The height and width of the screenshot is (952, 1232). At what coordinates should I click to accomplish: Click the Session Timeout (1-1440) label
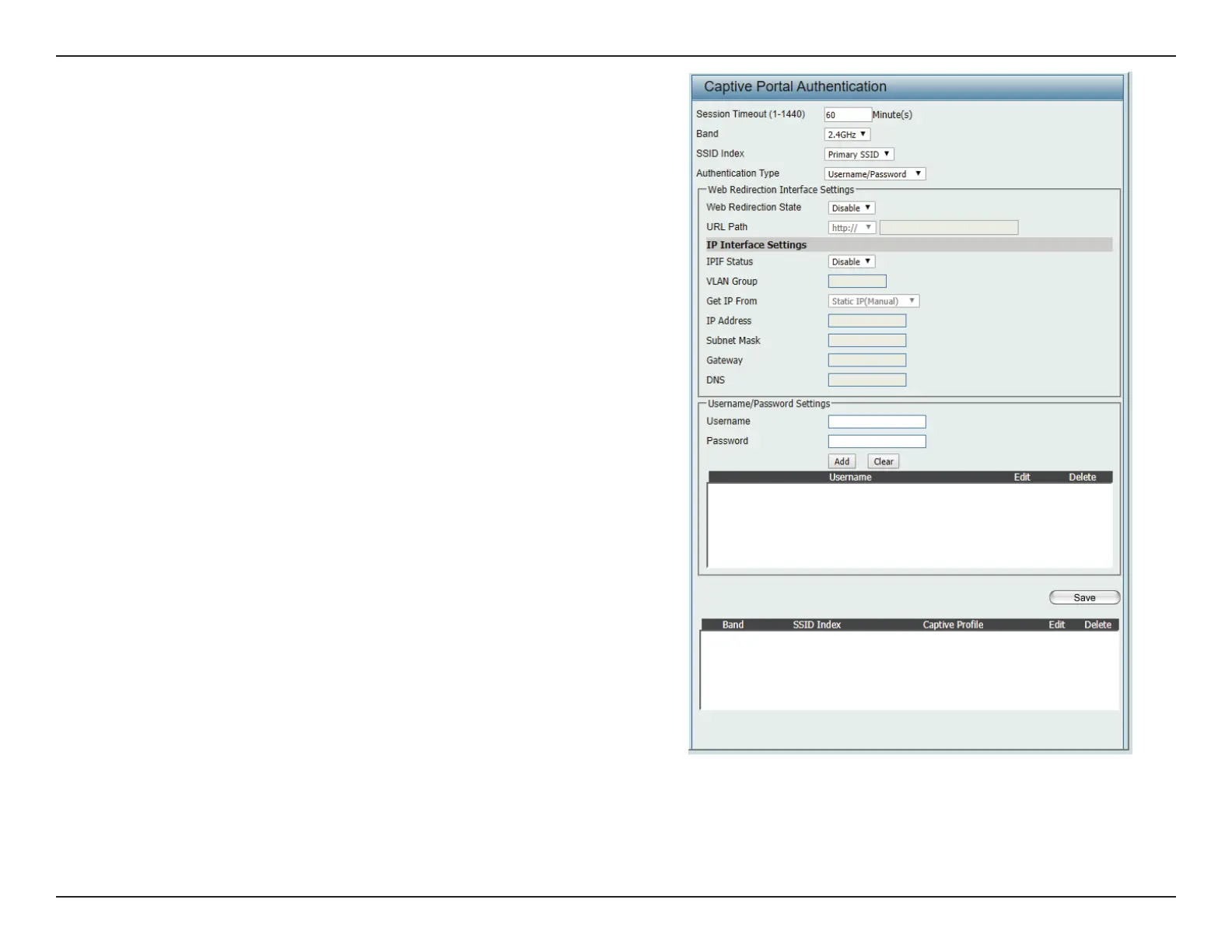[751, 114]
